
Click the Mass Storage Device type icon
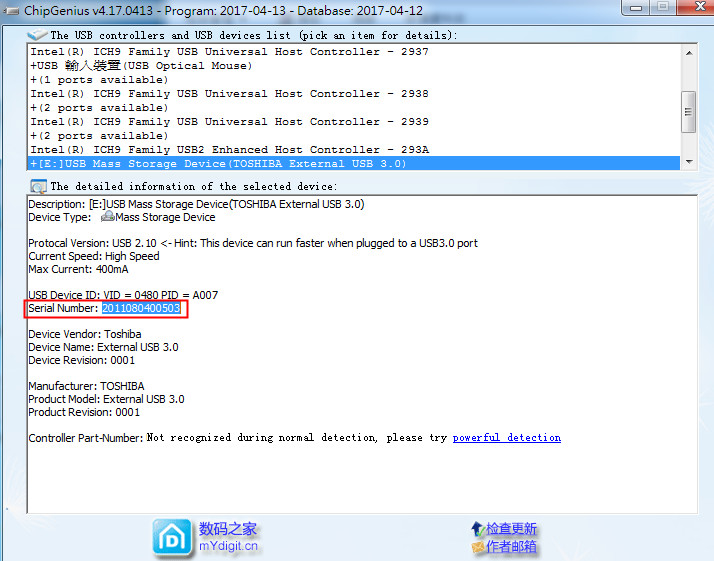tap(107, 217)
